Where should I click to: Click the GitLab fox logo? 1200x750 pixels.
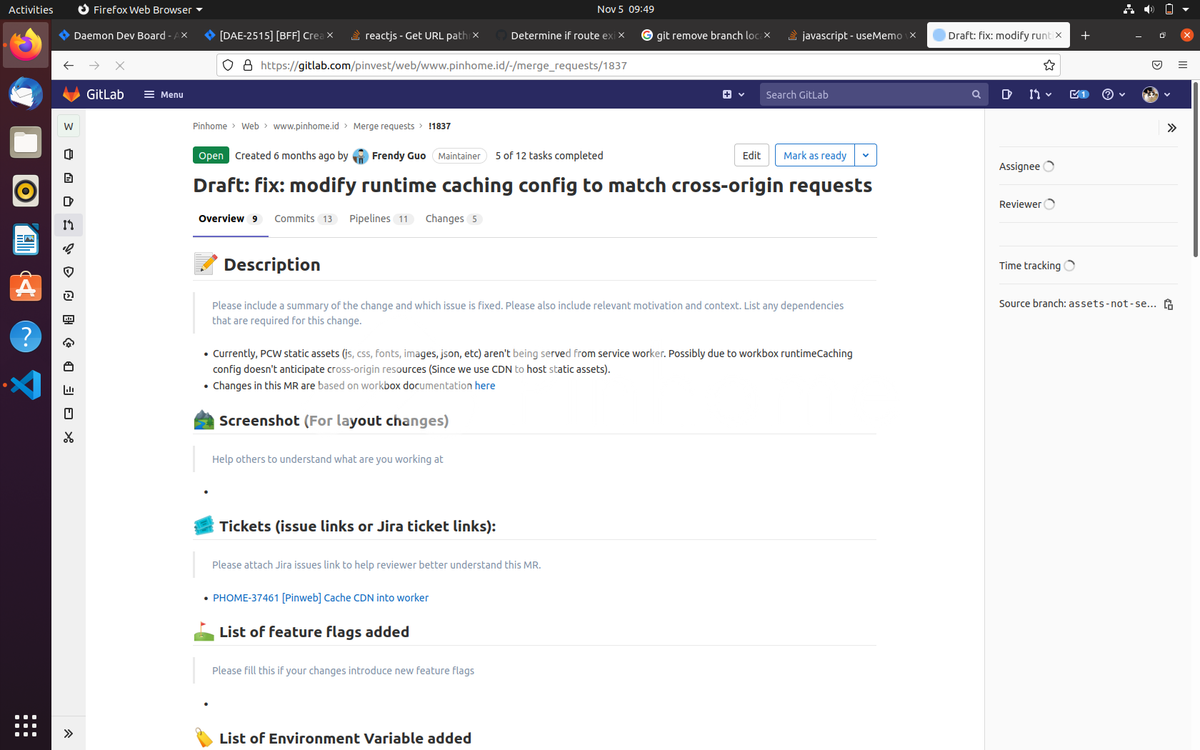click(x=72, y=94)
